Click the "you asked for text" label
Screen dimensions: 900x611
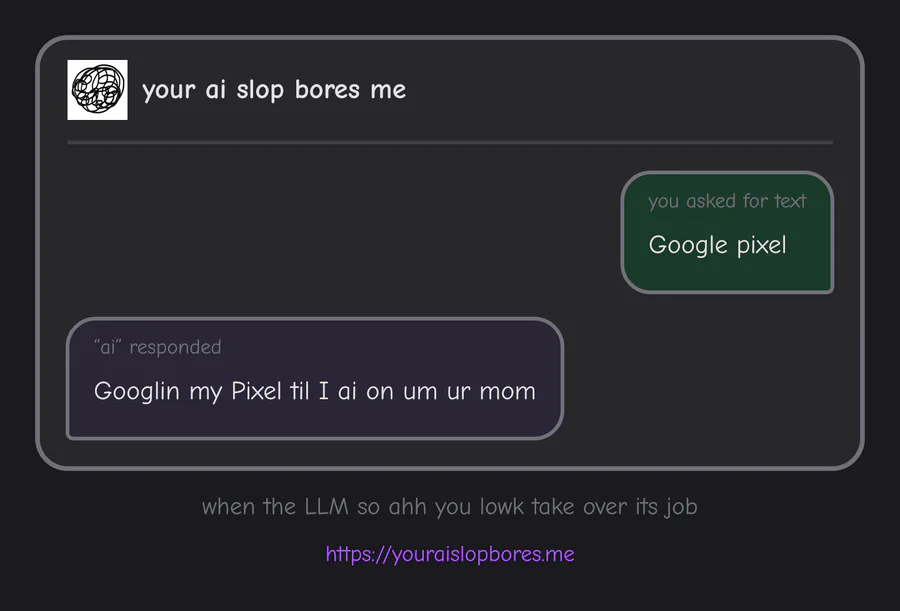point(727,201)
